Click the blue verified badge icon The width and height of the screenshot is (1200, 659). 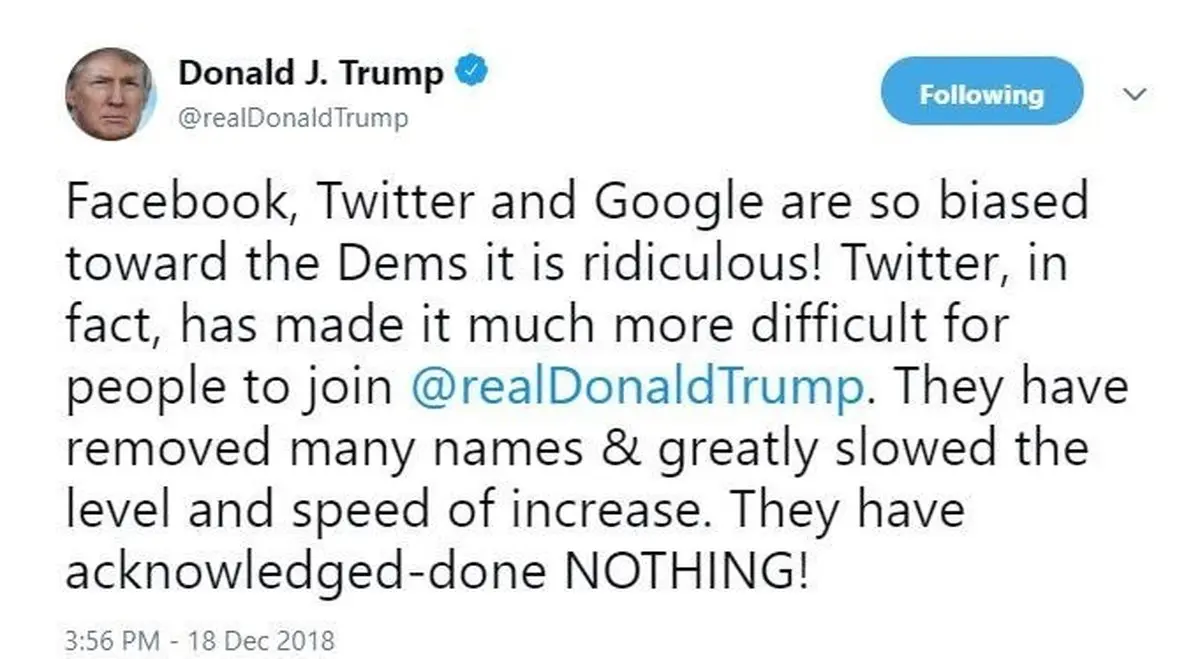click(471, 74)
